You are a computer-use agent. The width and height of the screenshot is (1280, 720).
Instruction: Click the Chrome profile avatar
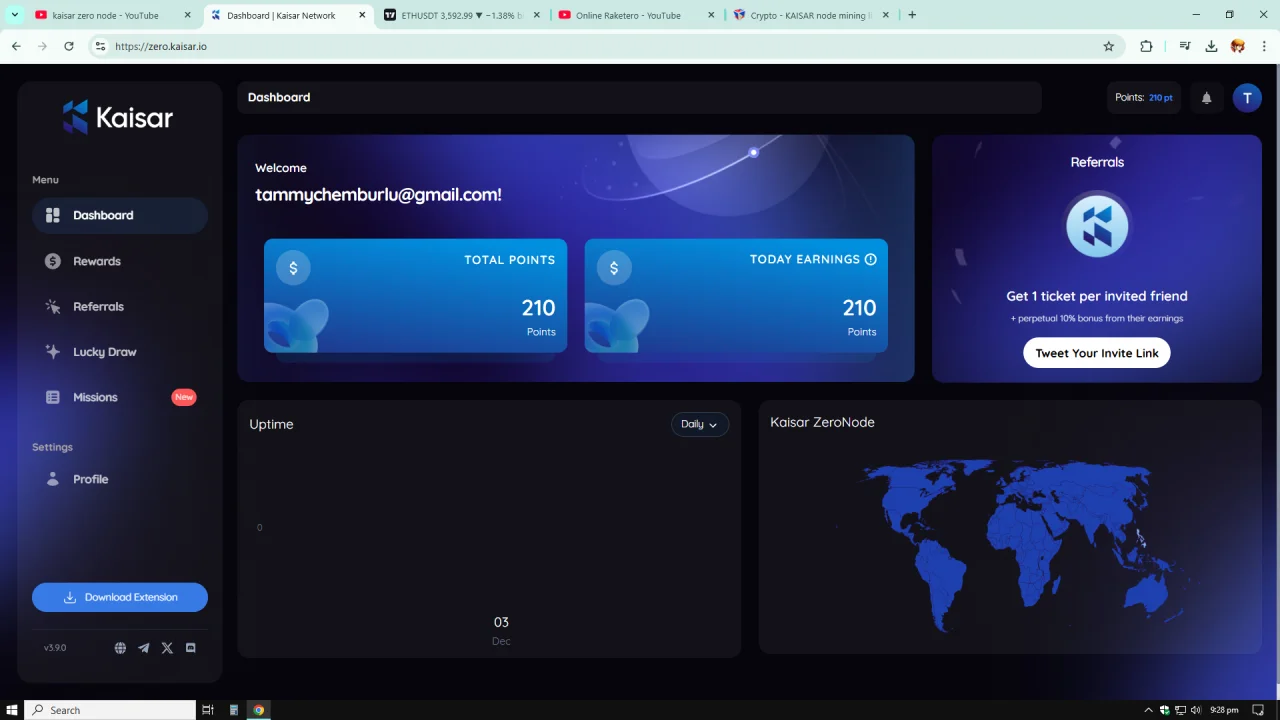pos(1238,46)
